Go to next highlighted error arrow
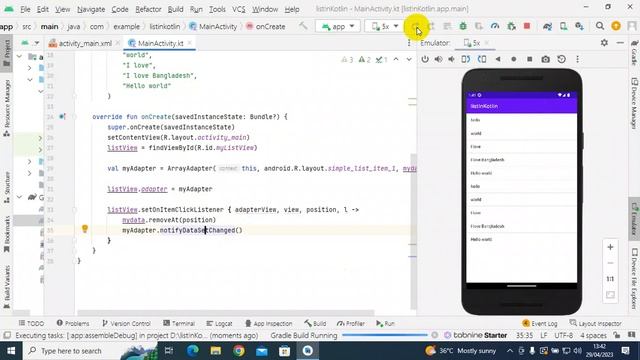 pos(409,60)
